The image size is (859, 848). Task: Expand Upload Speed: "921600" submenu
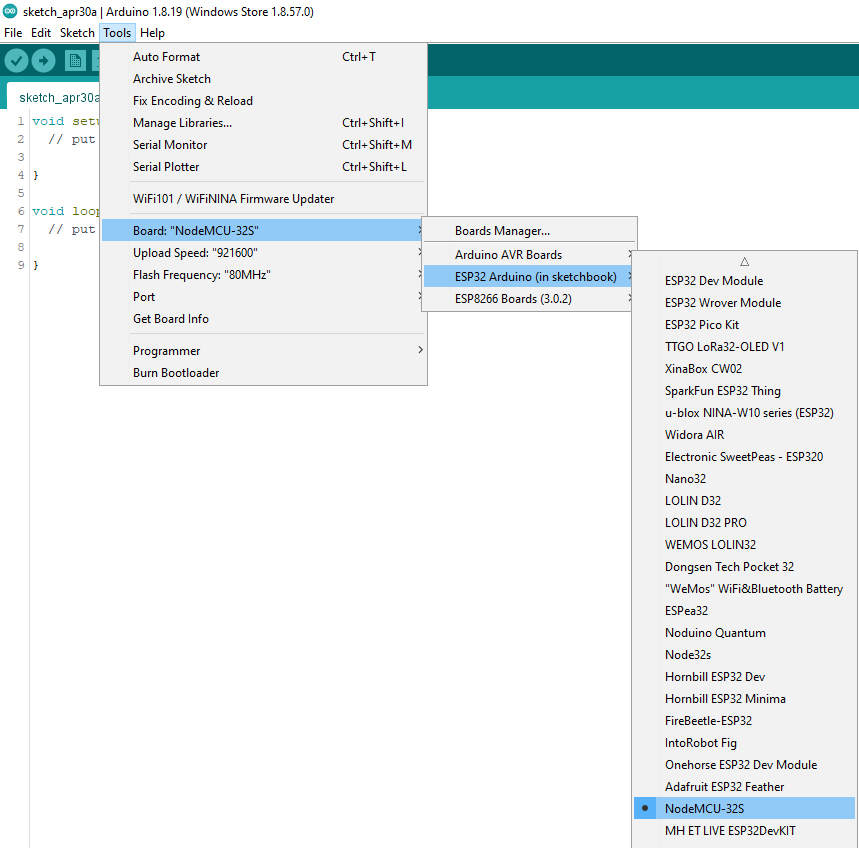tap(263, 253)
